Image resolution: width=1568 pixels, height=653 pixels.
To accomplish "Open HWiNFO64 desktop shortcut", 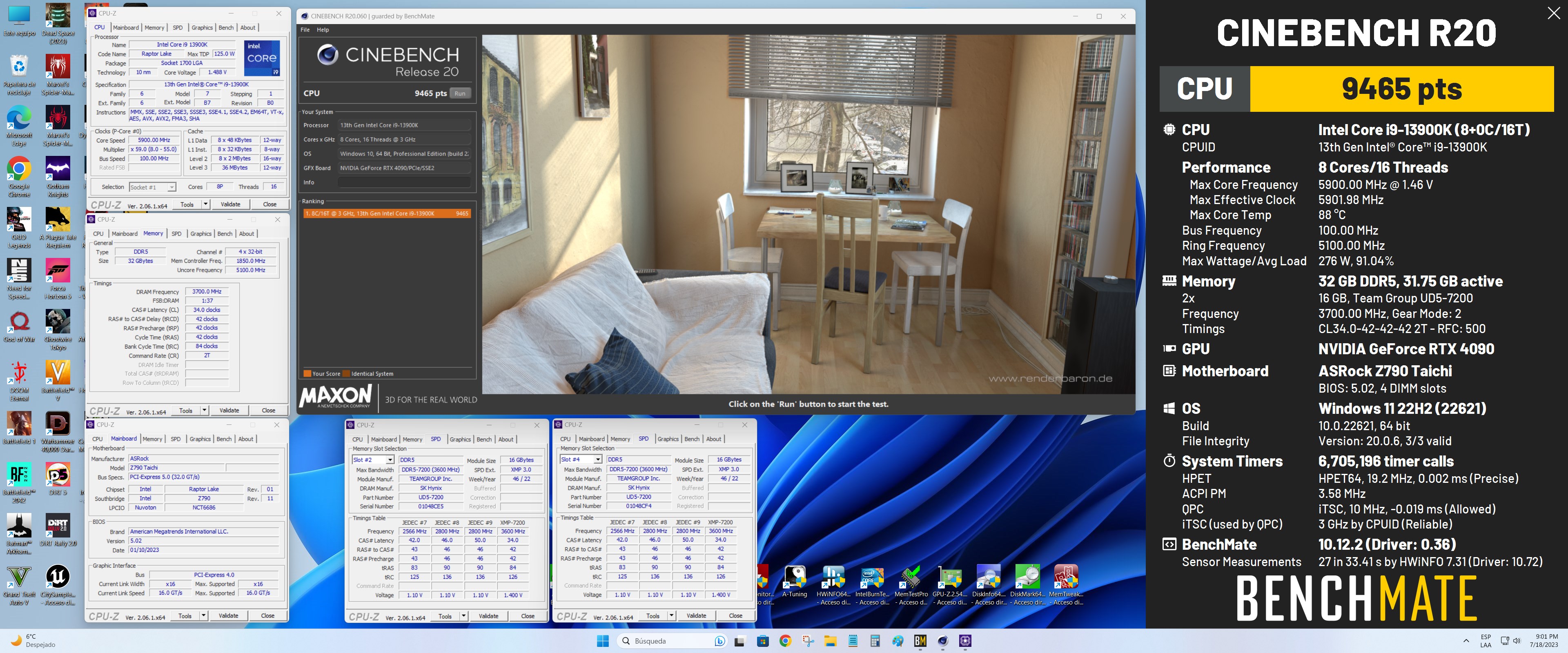I will click(833, 586).
